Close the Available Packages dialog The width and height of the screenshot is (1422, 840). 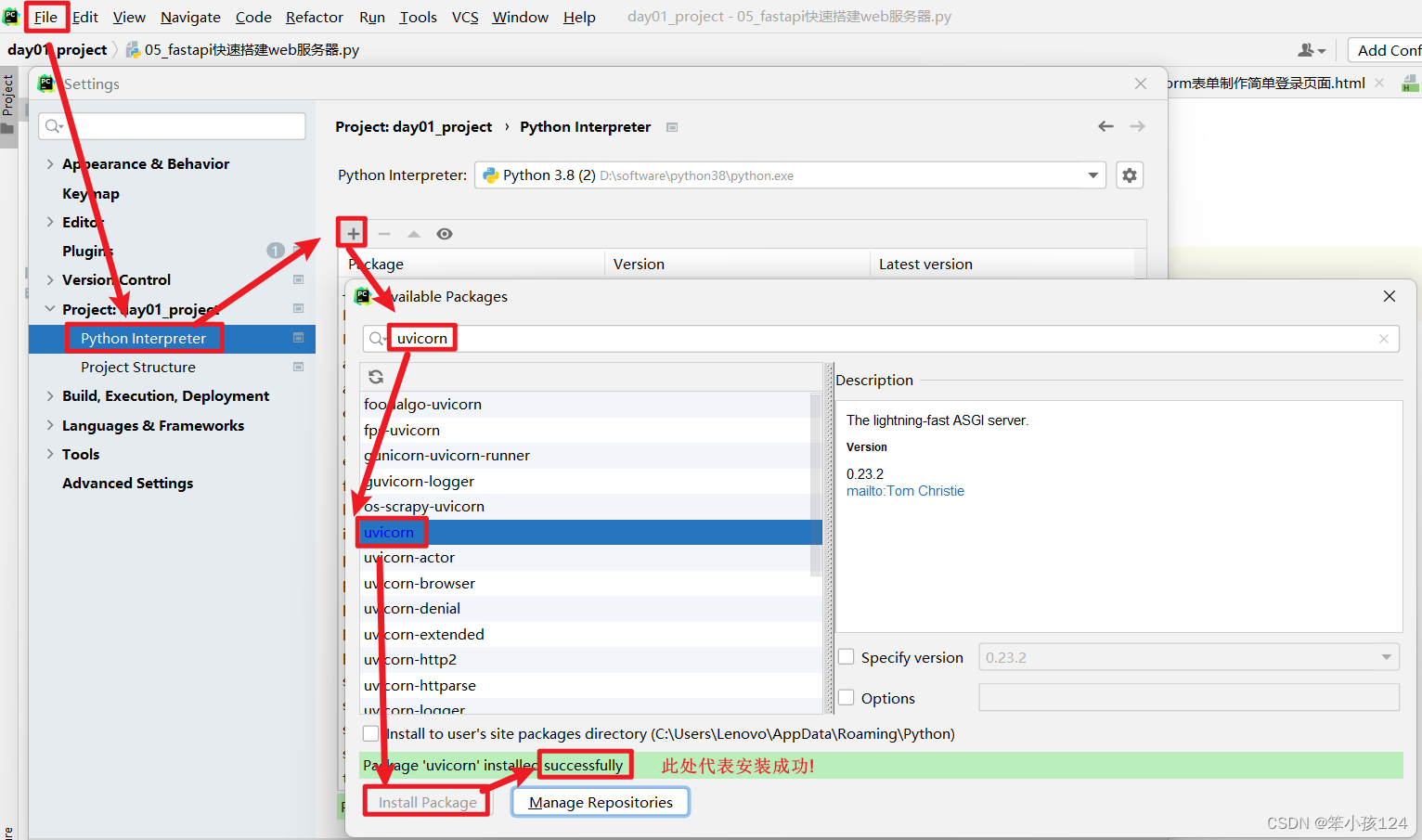(x=1390, y=296)
